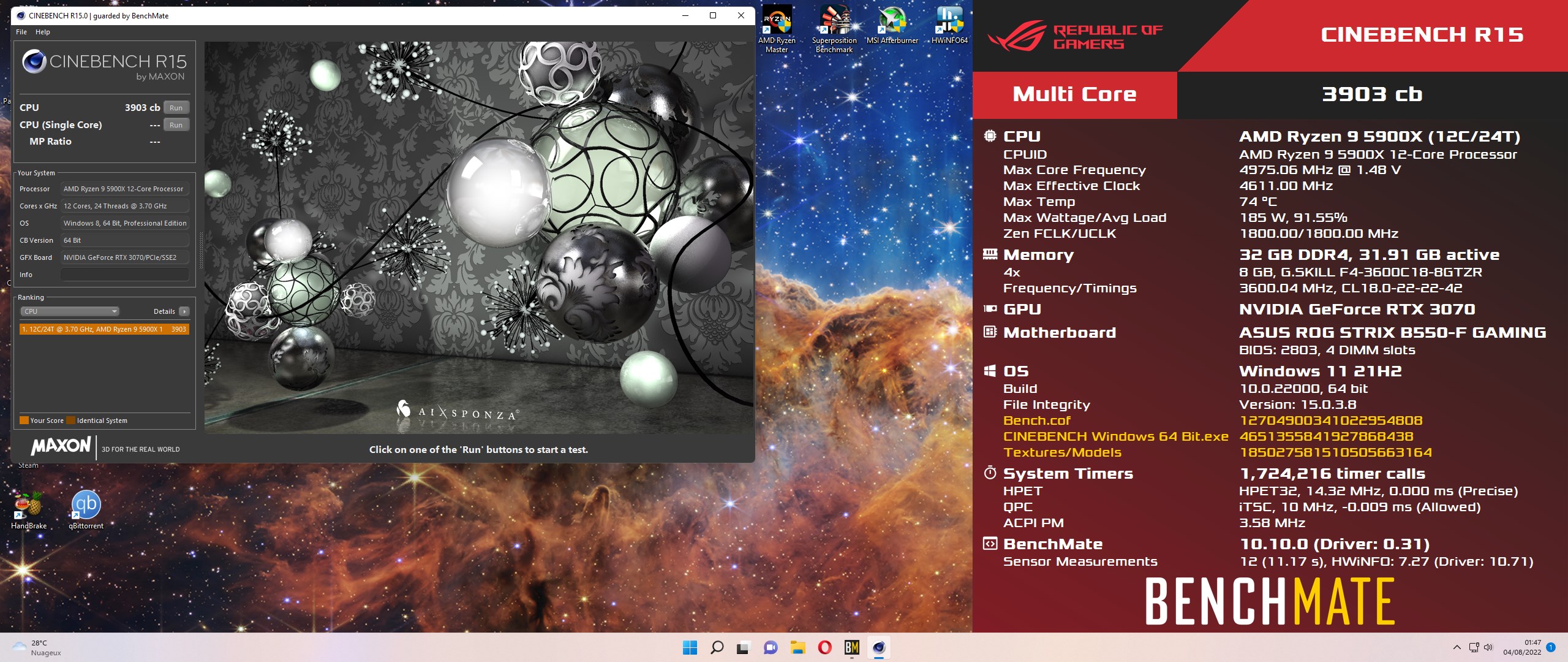
Task: Open the notification badge
Action: pyautogui.click(x=1551, y=647)
